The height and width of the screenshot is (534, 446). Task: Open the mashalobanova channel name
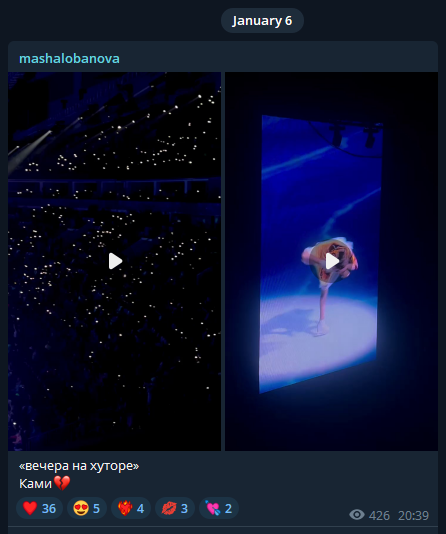click(69, 59)
